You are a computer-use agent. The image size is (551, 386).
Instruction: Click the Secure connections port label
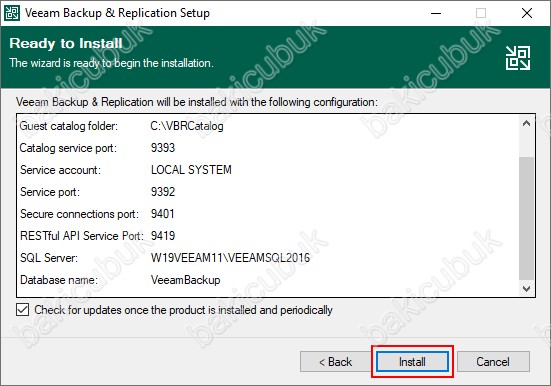coord(79,214)
